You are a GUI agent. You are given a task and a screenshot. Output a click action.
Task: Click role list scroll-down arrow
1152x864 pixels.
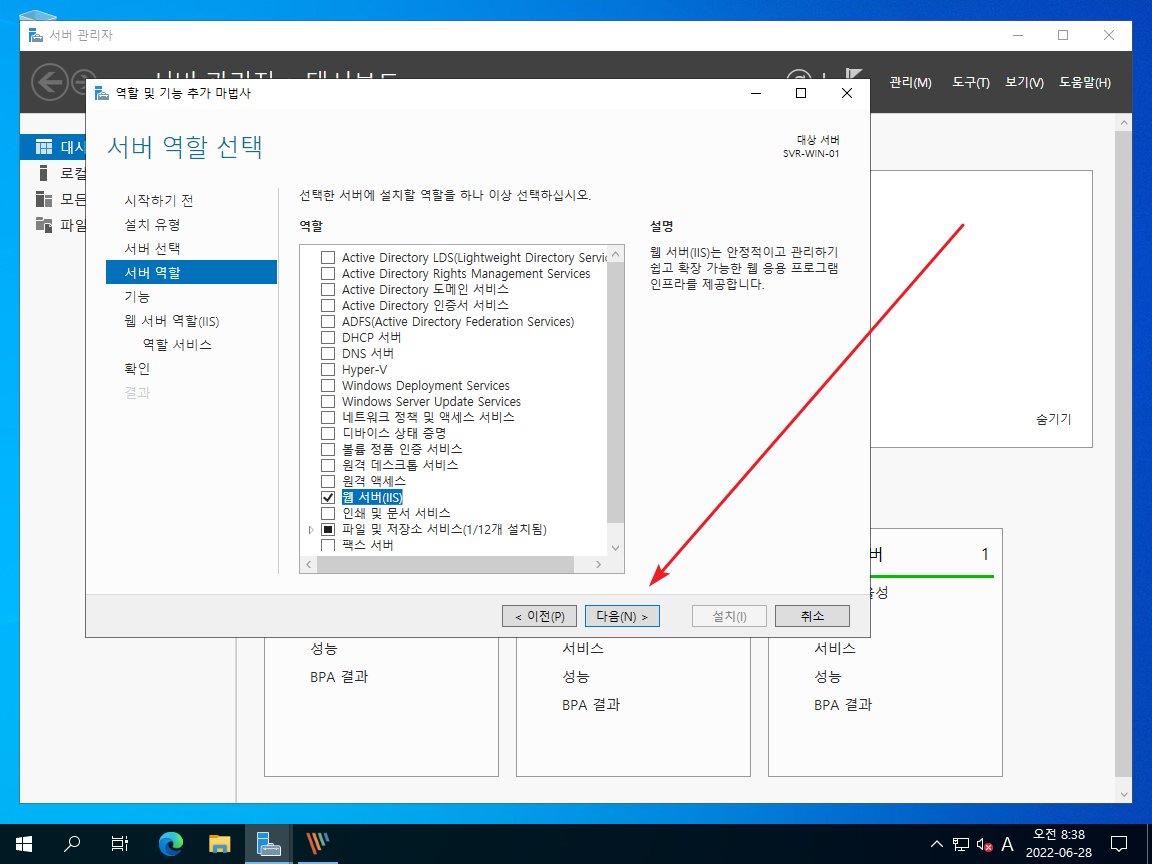tap(616, 548)
